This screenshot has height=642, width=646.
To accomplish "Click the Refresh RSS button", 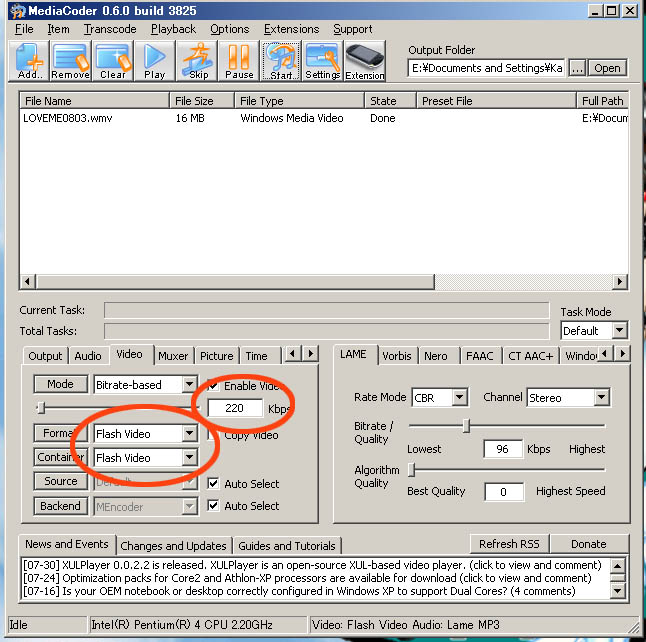I will click(509, 544).
